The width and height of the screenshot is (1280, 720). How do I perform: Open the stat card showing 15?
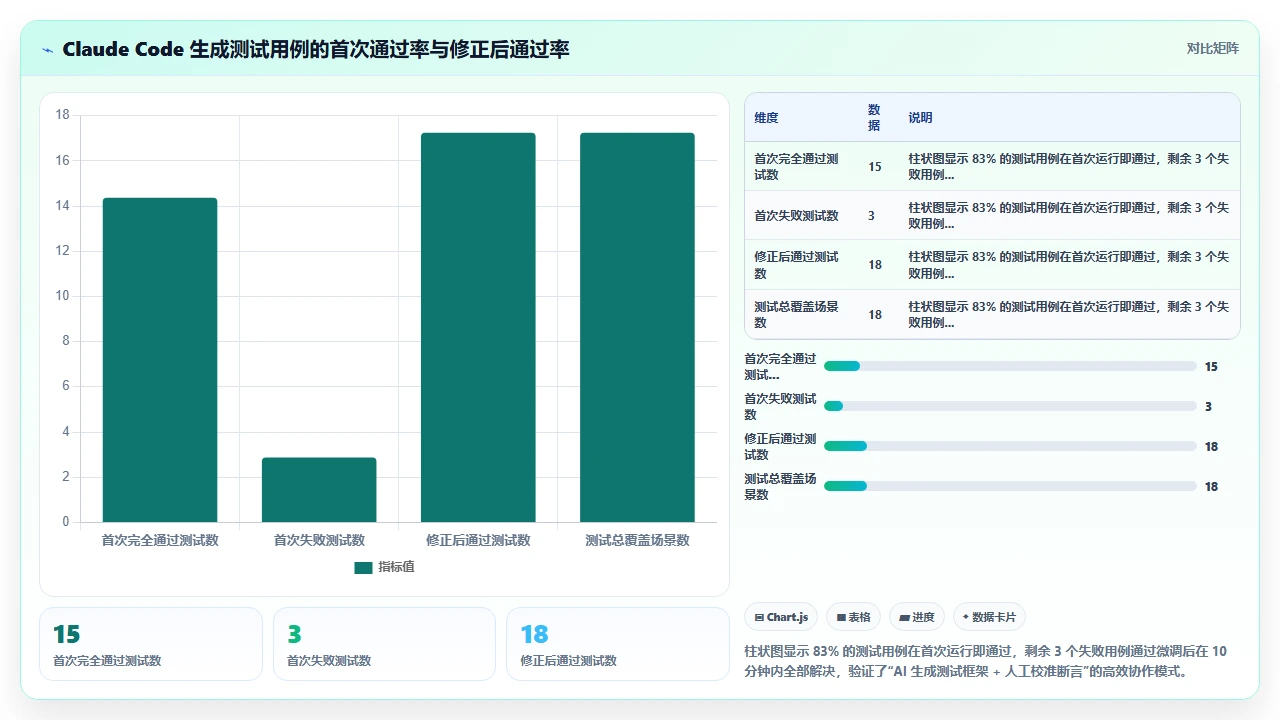[151, 644]
